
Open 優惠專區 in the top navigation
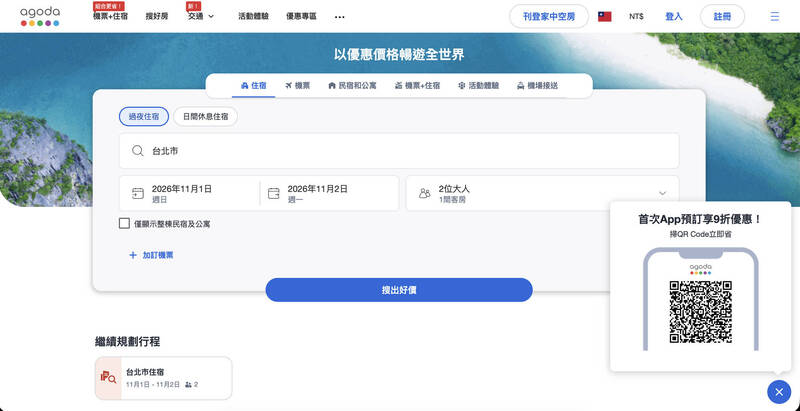[301, 16]
